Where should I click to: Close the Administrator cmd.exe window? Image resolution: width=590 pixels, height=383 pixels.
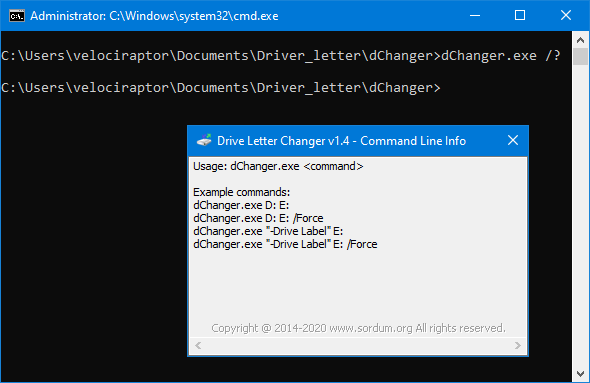pos(566,15)
